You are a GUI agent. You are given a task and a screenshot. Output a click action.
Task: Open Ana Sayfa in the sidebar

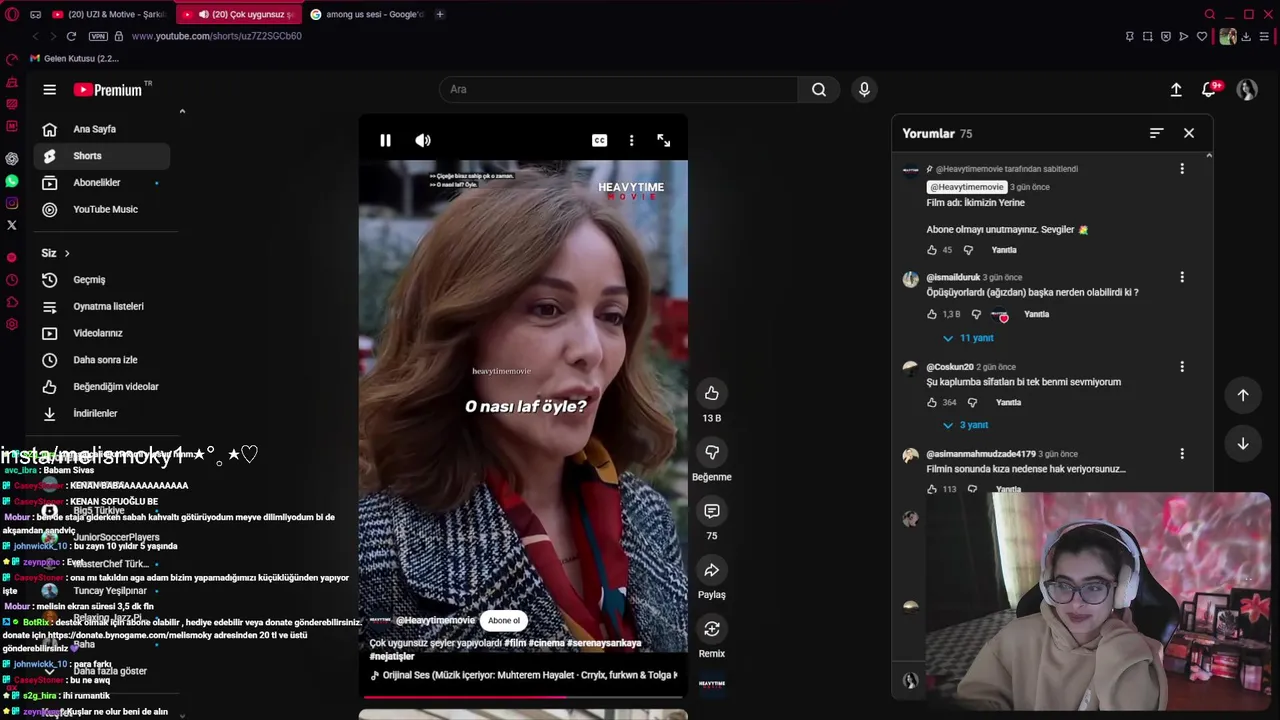102,129
